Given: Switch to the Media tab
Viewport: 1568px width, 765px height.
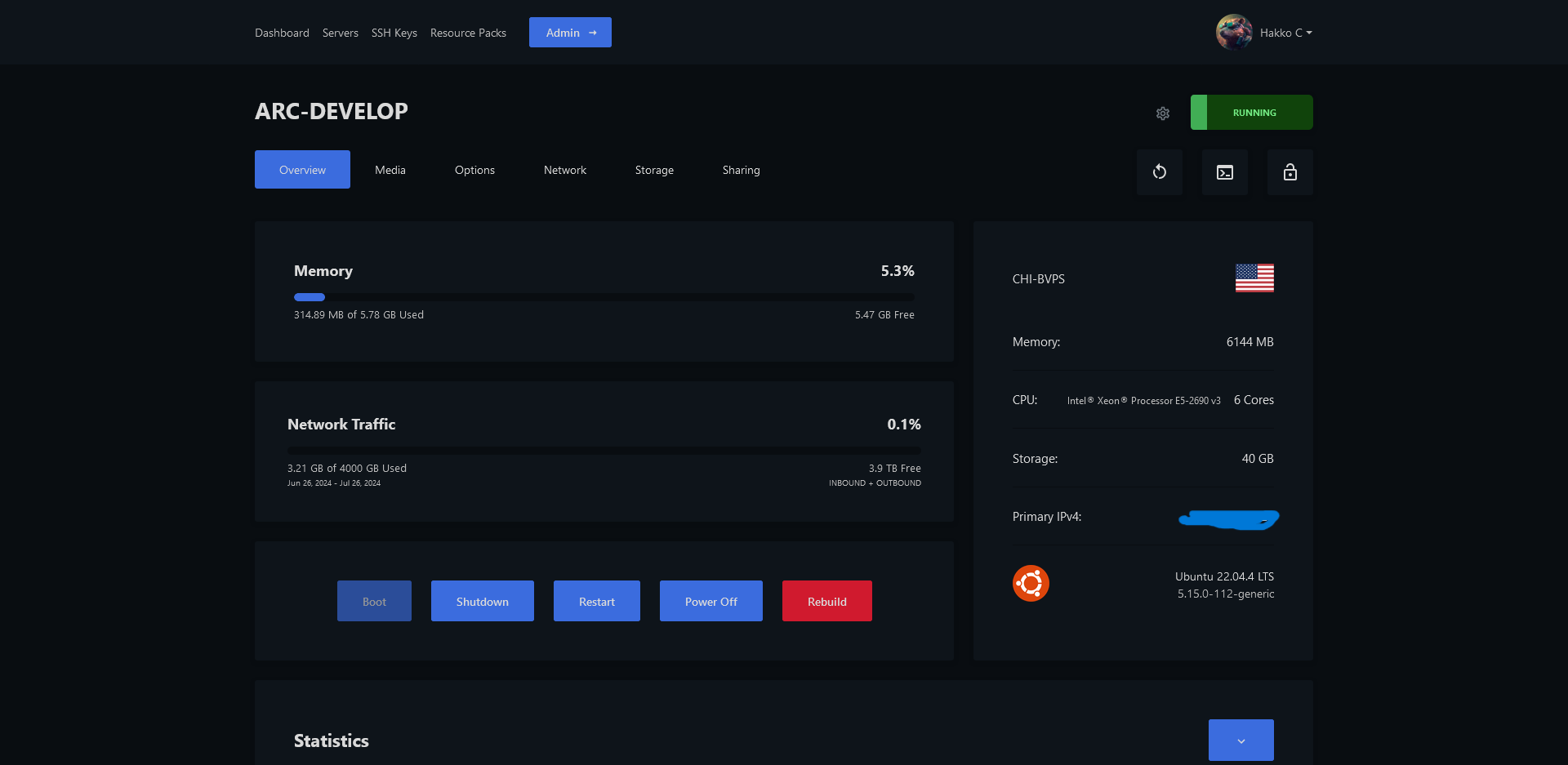Looking at the screenshot, I should point(390,170).
